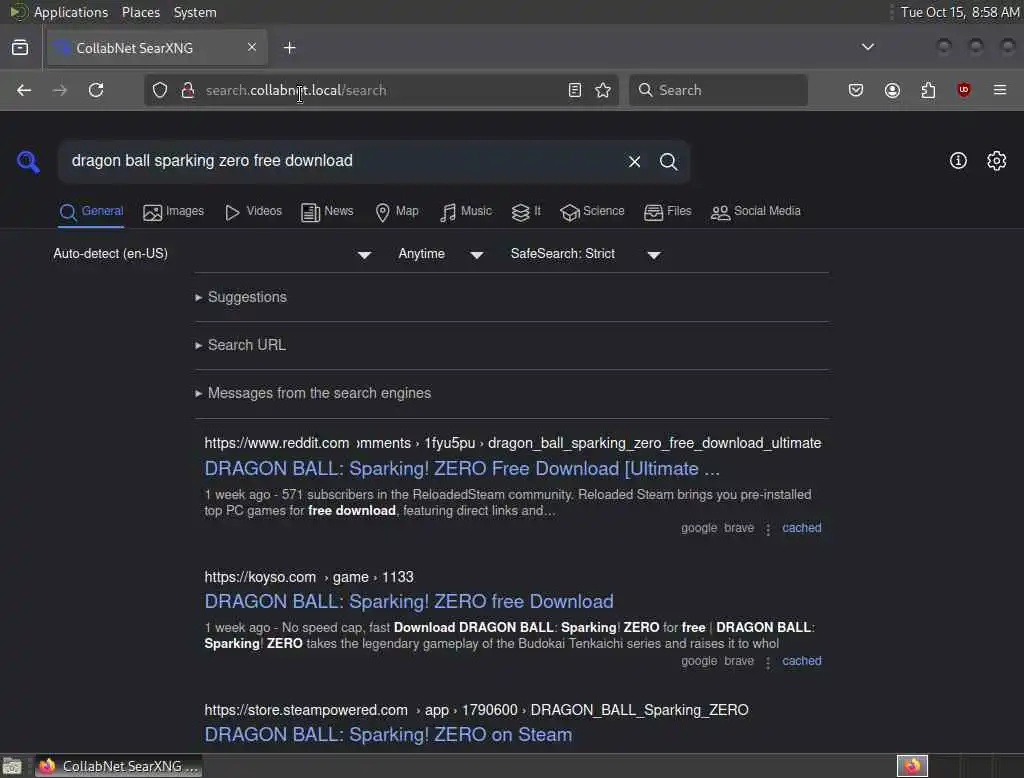Viewport: 1024px width, 778px height.
Task: Open a new tab with plus button
Action: coord(290,48)
